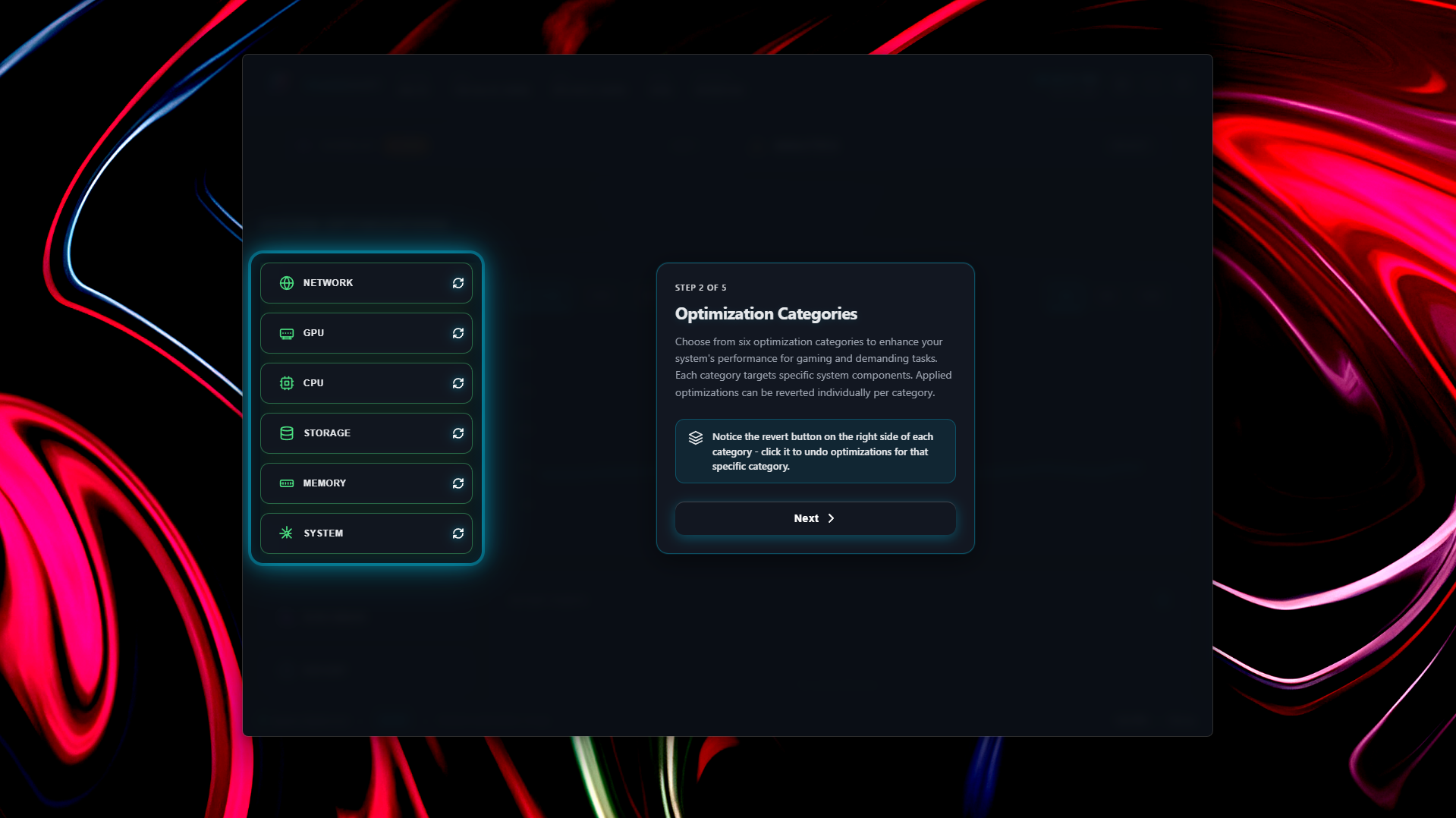Click the revert icon for MEMORY
1456x818 pixels.
[x=458, y=483]
